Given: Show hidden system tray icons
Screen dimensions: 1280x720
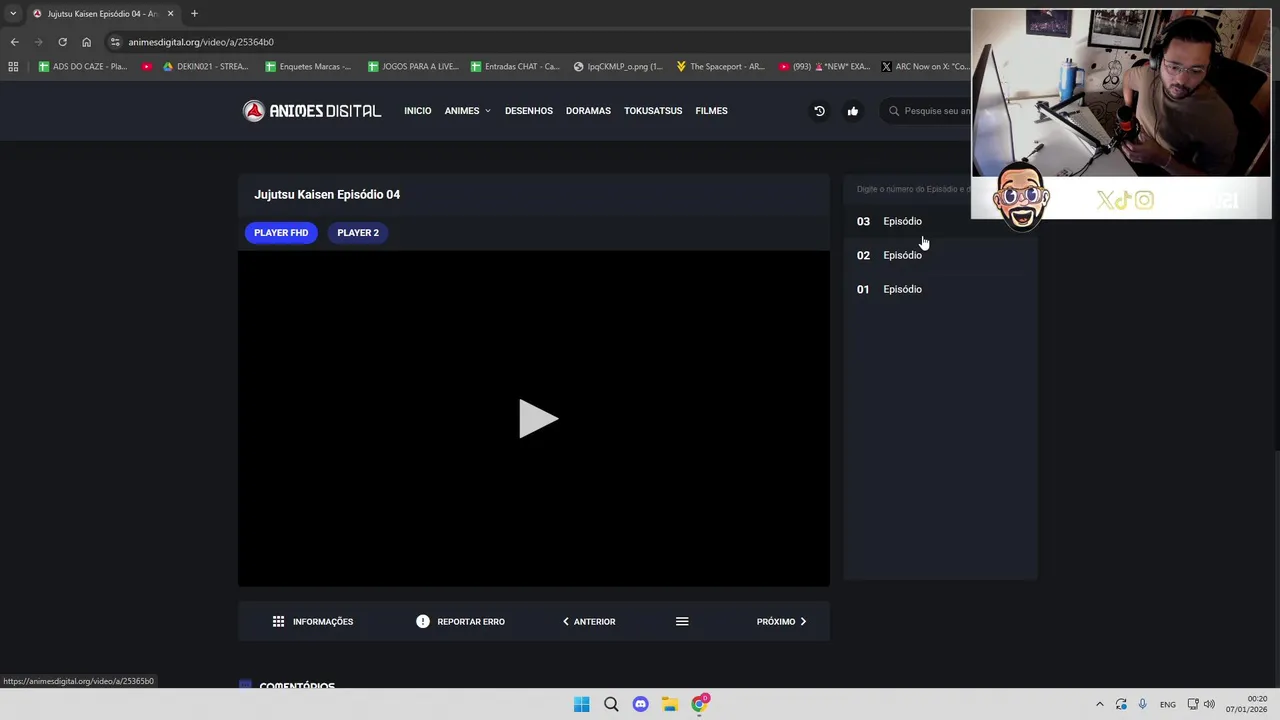Looking at the screenshot, I should pos(1099,704).
